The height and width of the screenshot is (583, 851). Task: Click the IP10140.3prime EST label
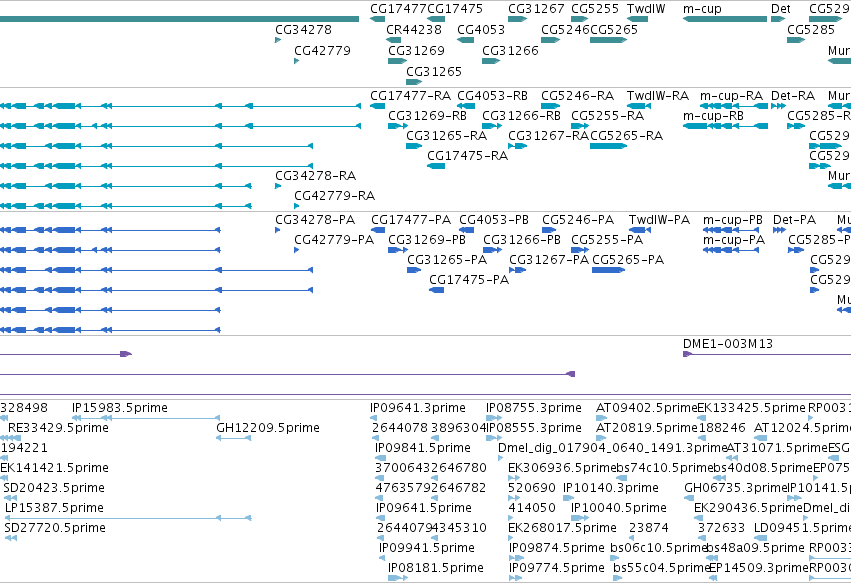611,488
